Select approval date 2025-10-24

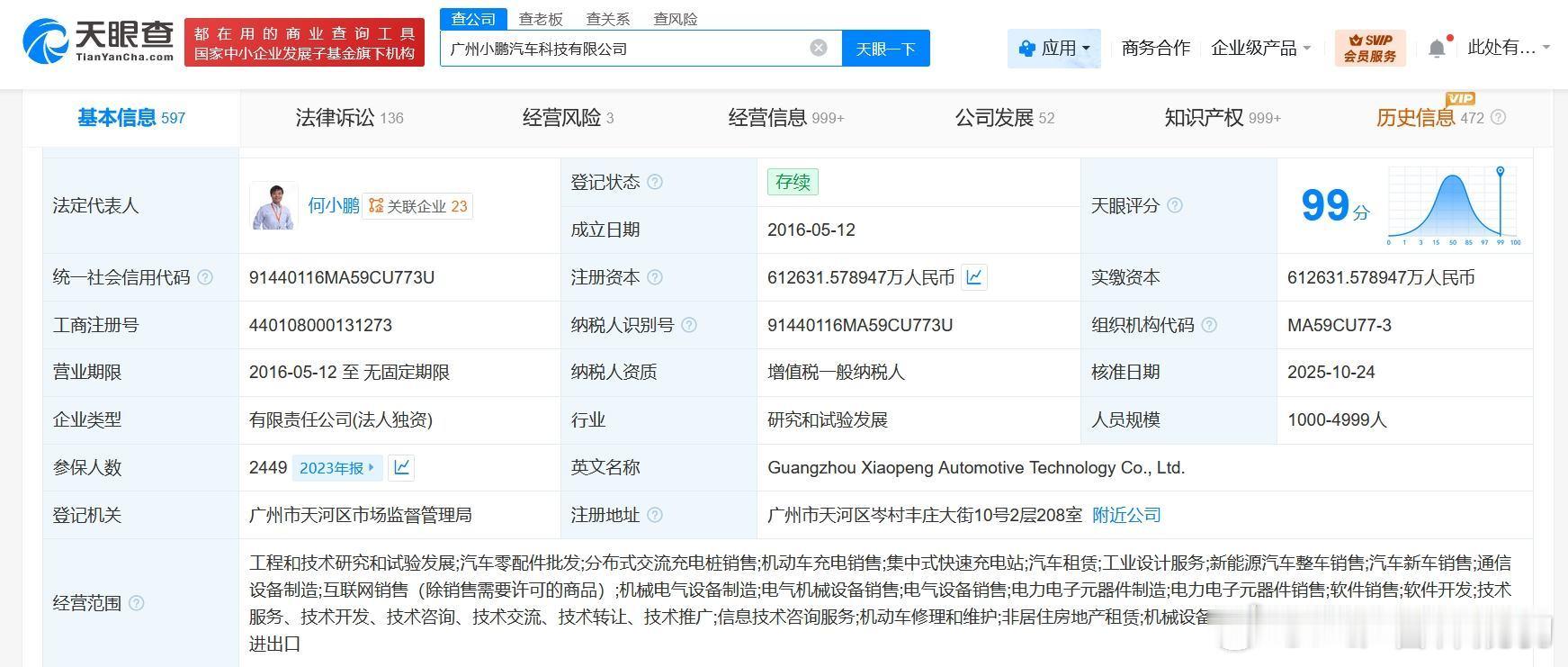[1331, 372]
